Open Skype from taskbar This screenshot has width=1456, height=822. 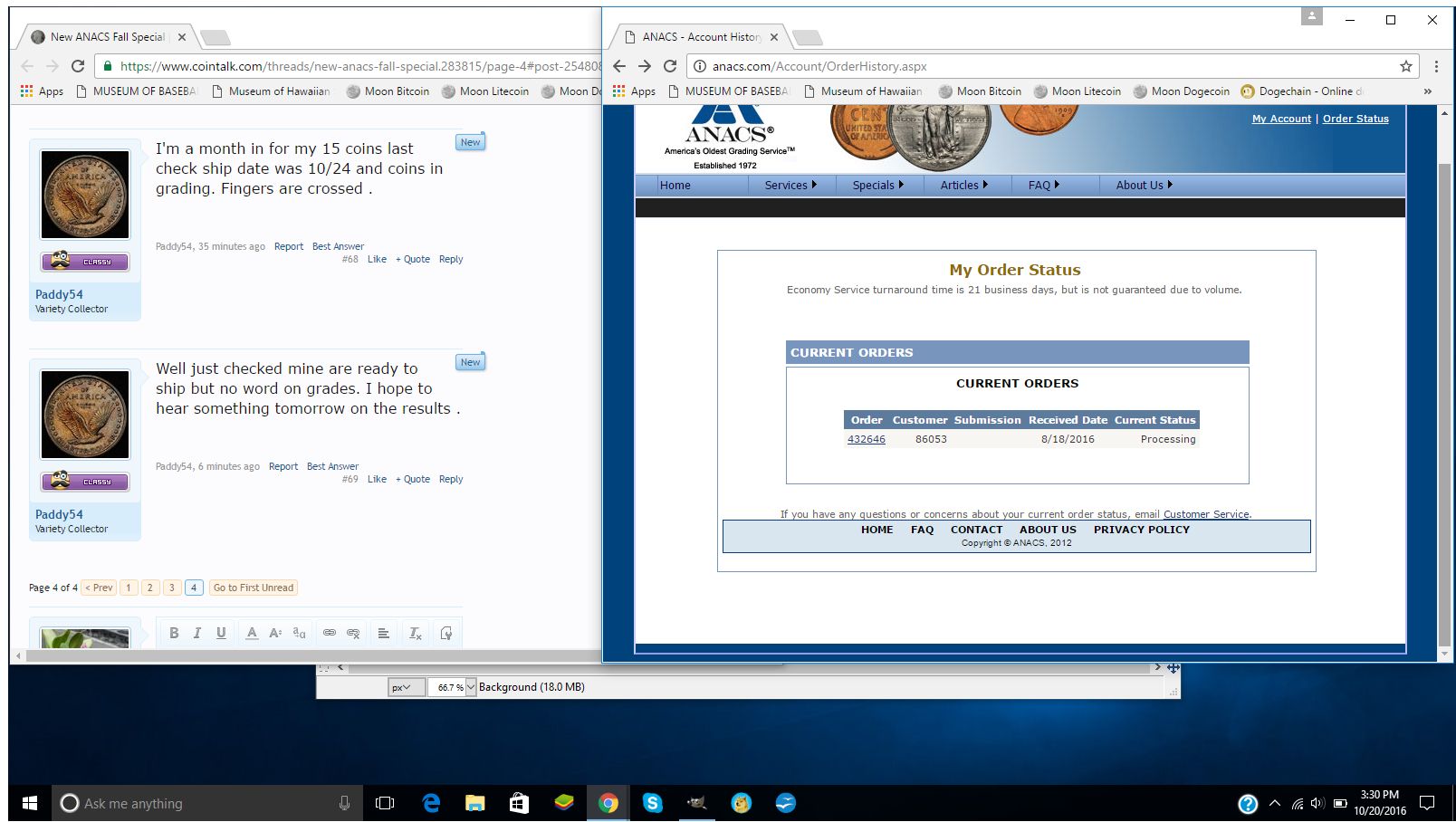coord(652,803)
